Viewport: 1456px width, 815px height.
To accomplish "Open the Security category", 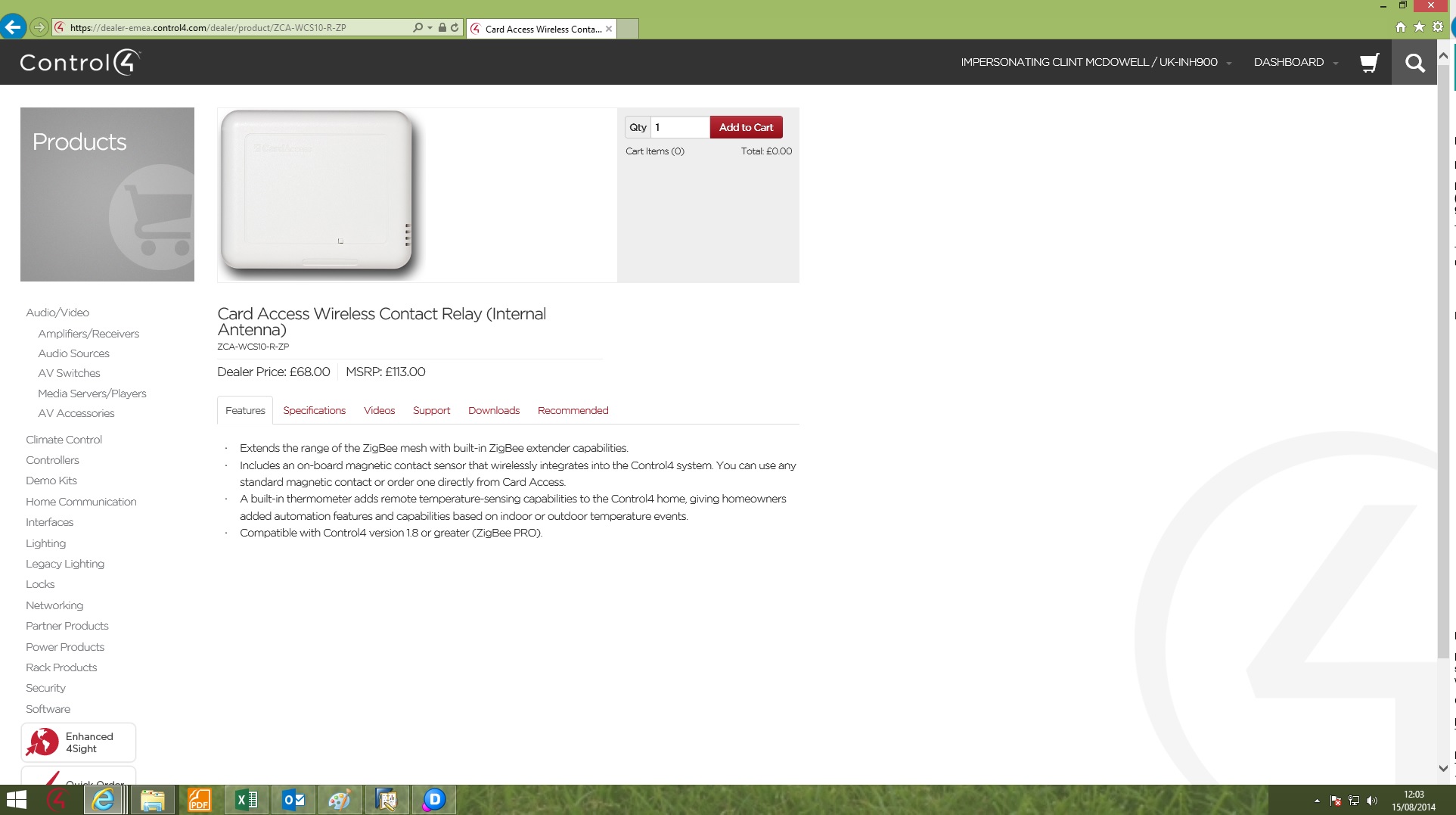I will pos(45,688).
